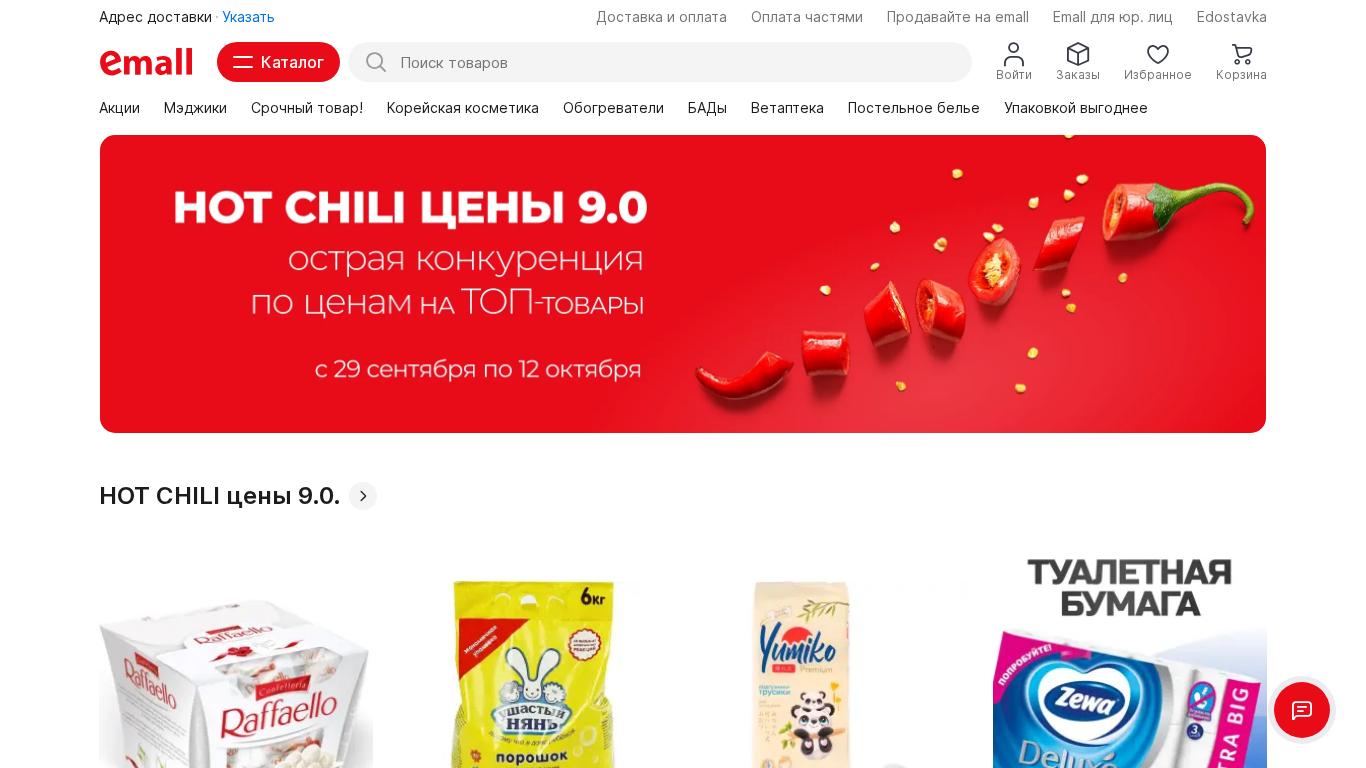Open the HOT CHILI цены banner
The width and height of the screenshot is (1366, 768).
coord(683,284)
